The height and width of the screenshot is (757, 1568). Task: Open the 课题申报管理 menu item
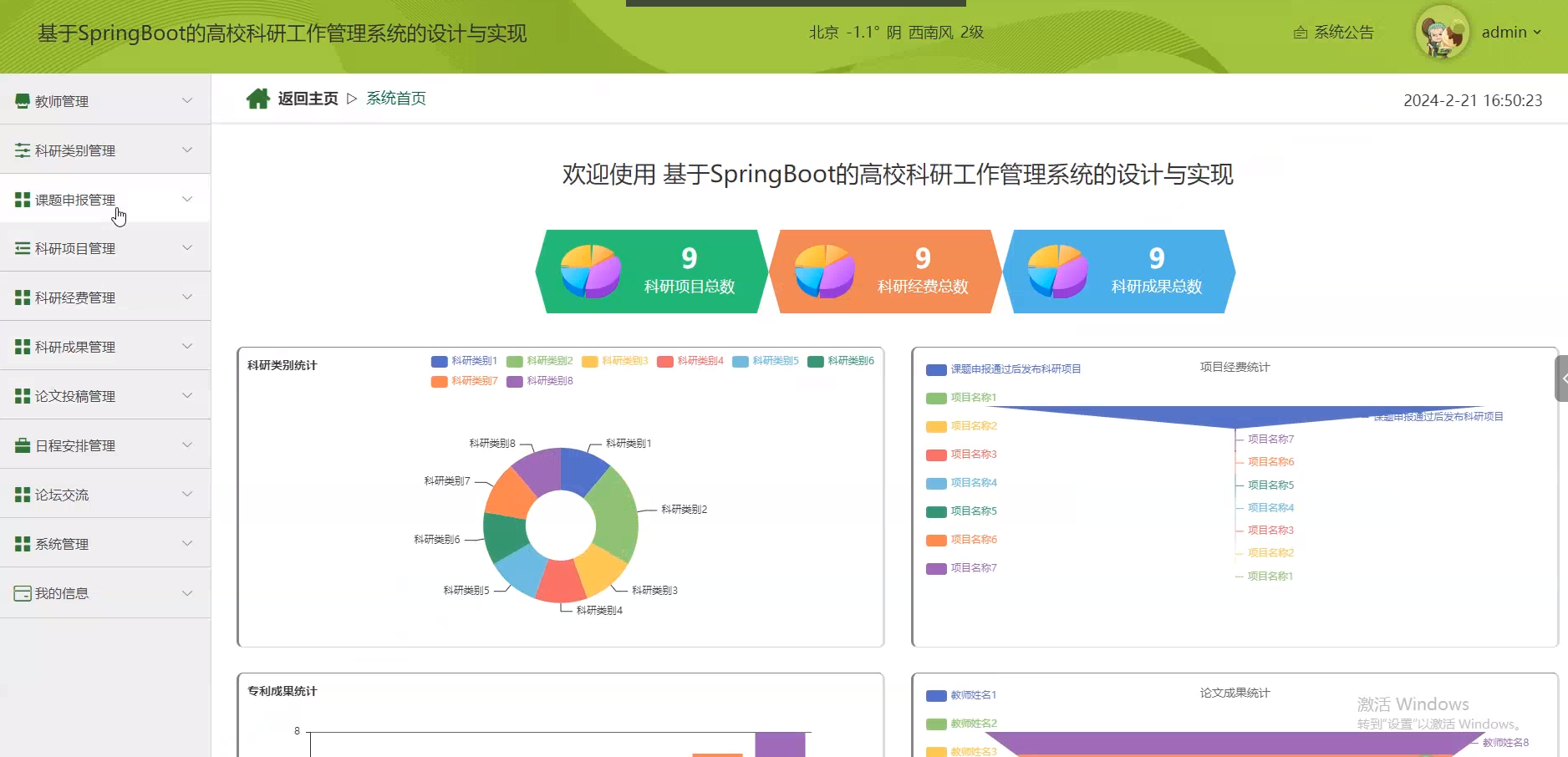point(105,199)
